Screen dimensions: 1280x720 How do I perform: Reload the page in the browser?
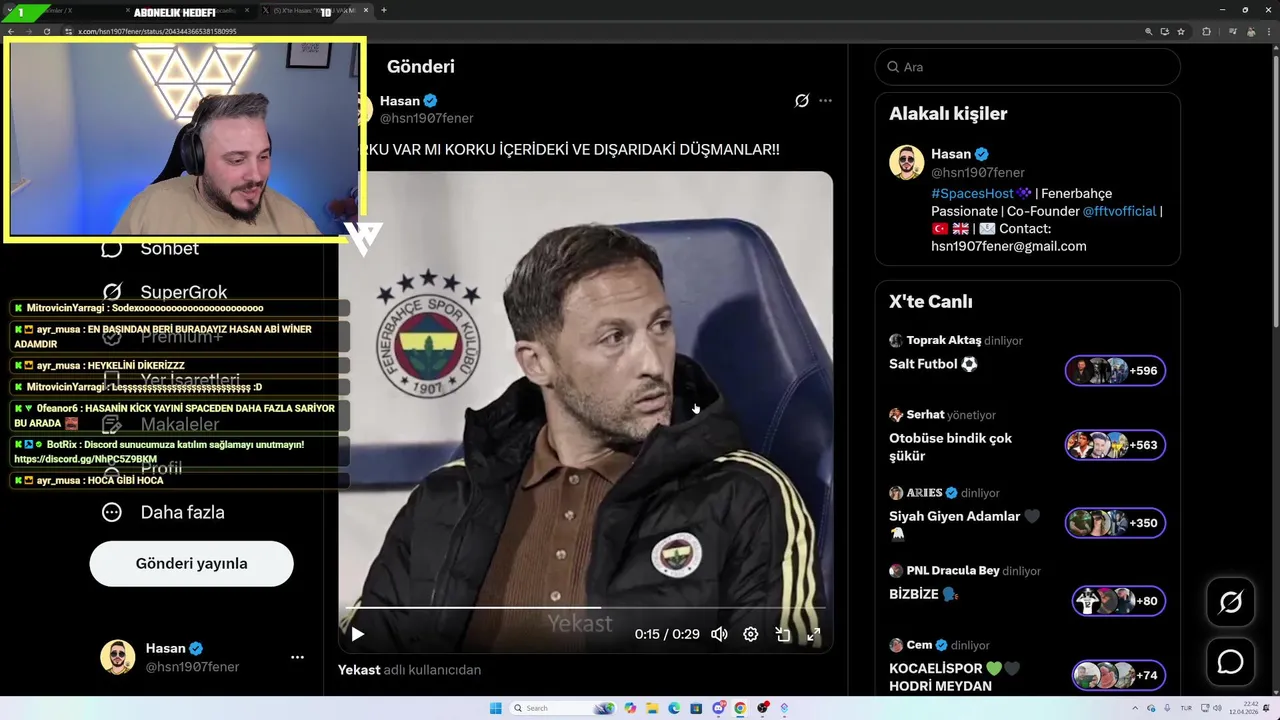click(x=46, y=32)
